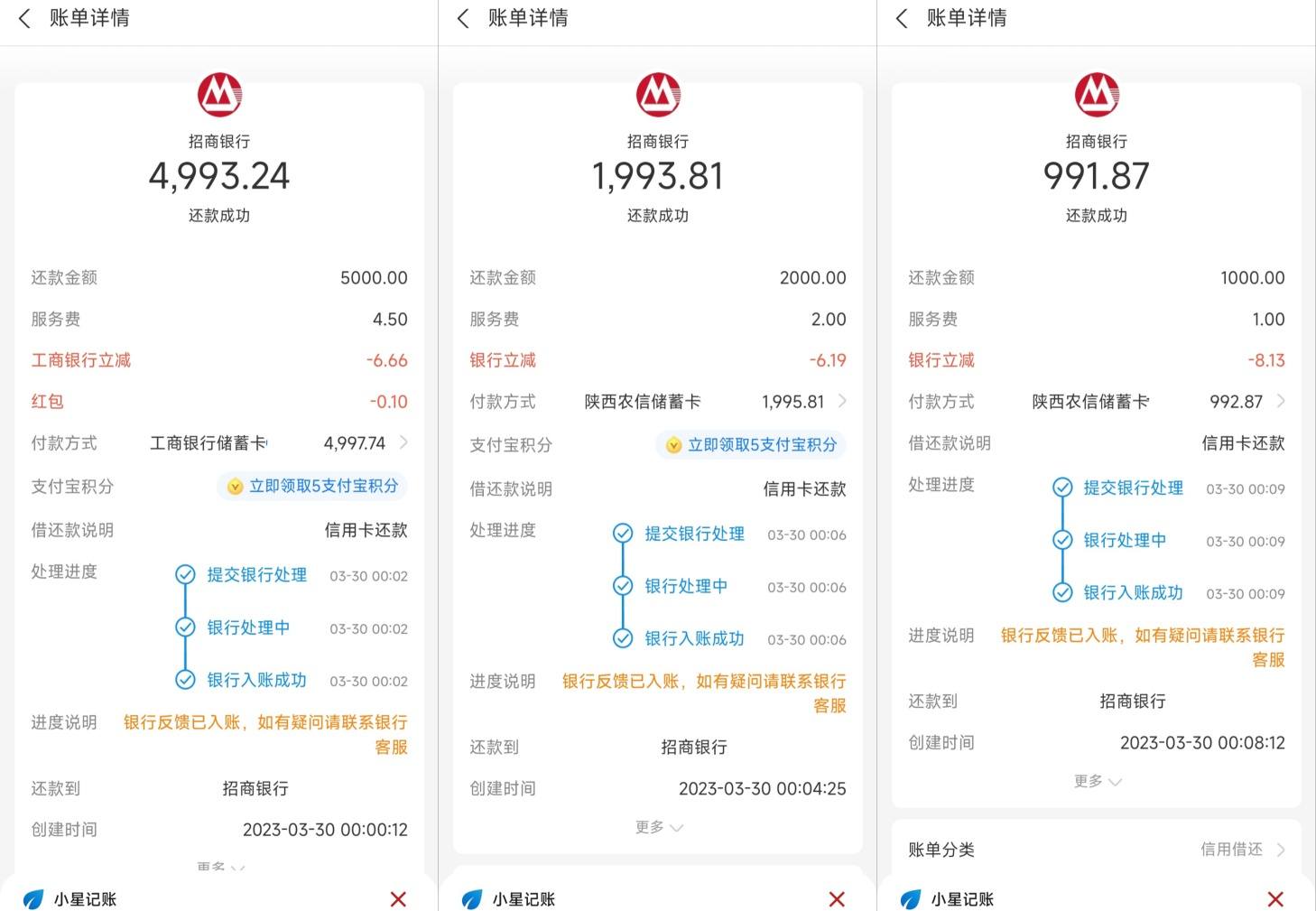Tap 银行立减 -6.19 discount row
The height and width of the screenshot is (911, 1316).
coord(658,360)
